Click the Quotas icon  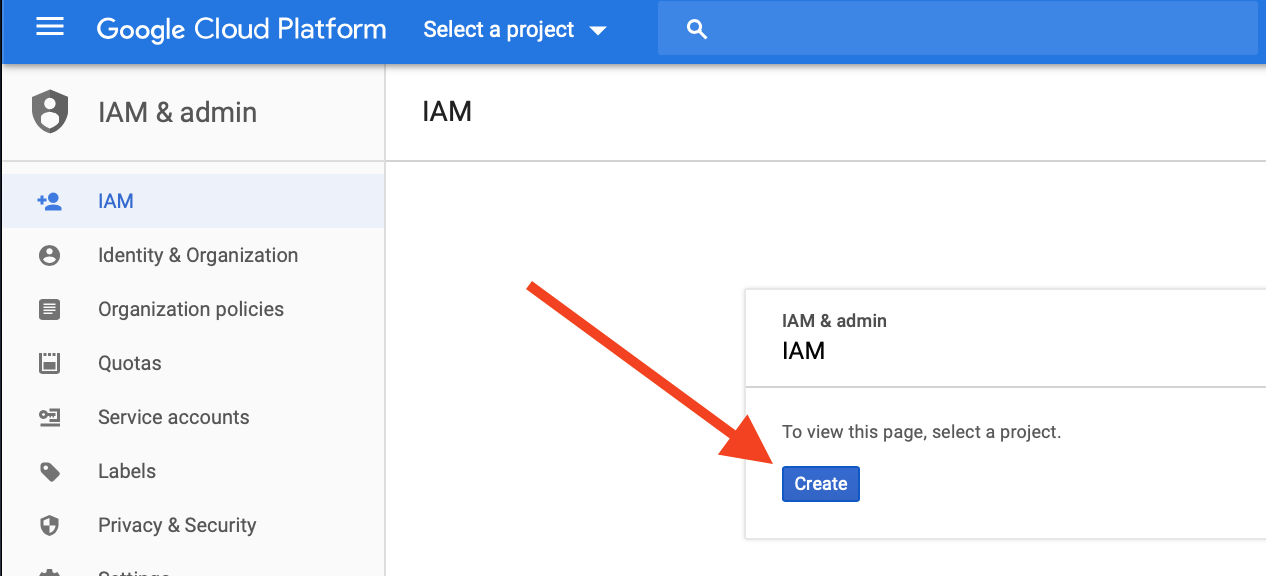pos(49,363)
